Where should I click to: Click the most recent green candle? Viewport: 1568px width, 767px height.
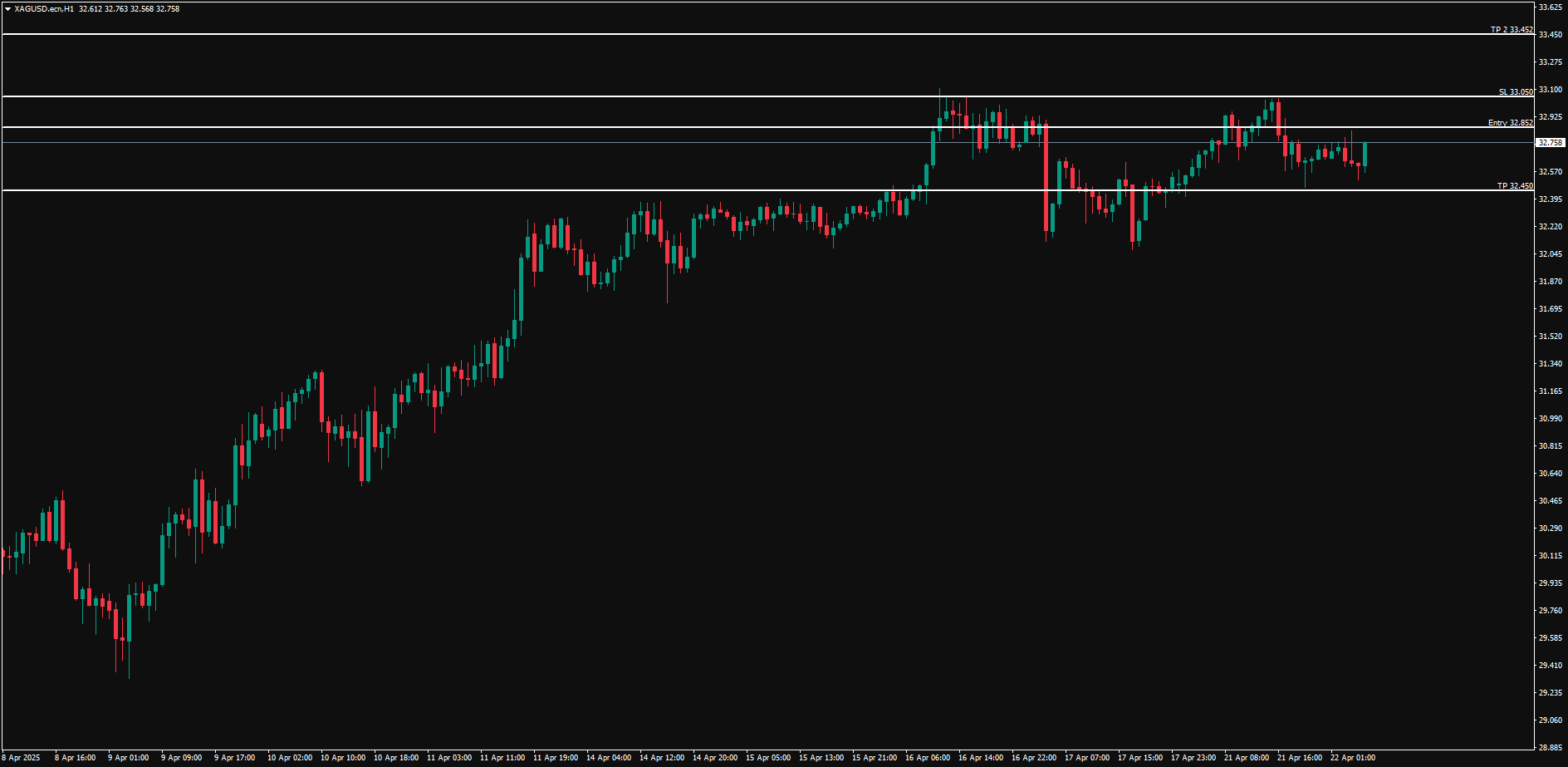pyautogui.click(x=1365, y=154)
